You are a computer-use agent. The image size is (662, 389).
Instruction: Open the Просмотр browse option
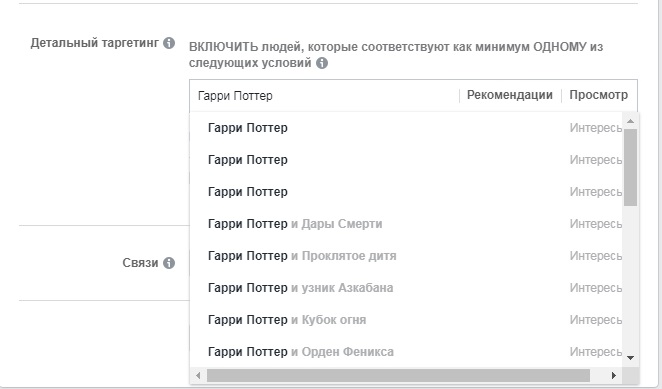click(x=598, y=95)
